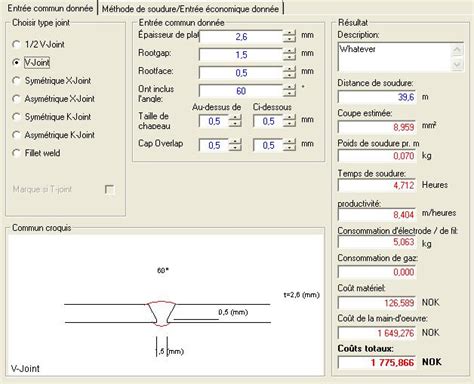Screen dimensions: 474x384
Task: Choose Asymétrique X-Joint joint type
Action: point(53,99)
